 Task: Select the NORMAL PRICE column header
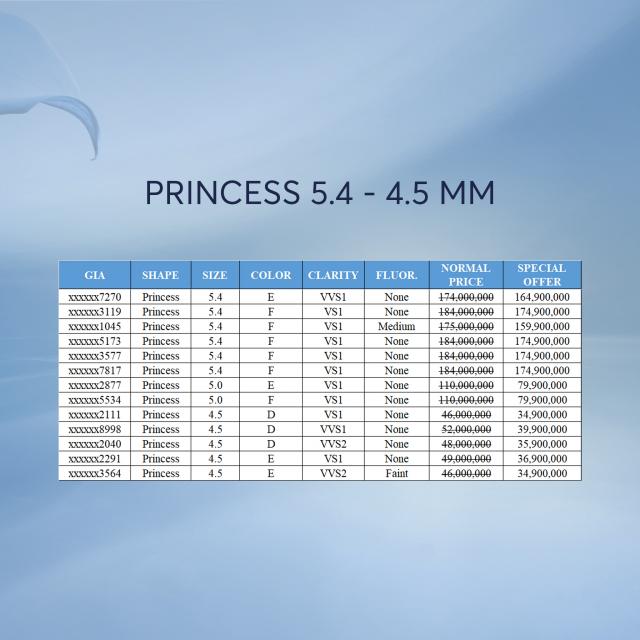click(466, 275)
